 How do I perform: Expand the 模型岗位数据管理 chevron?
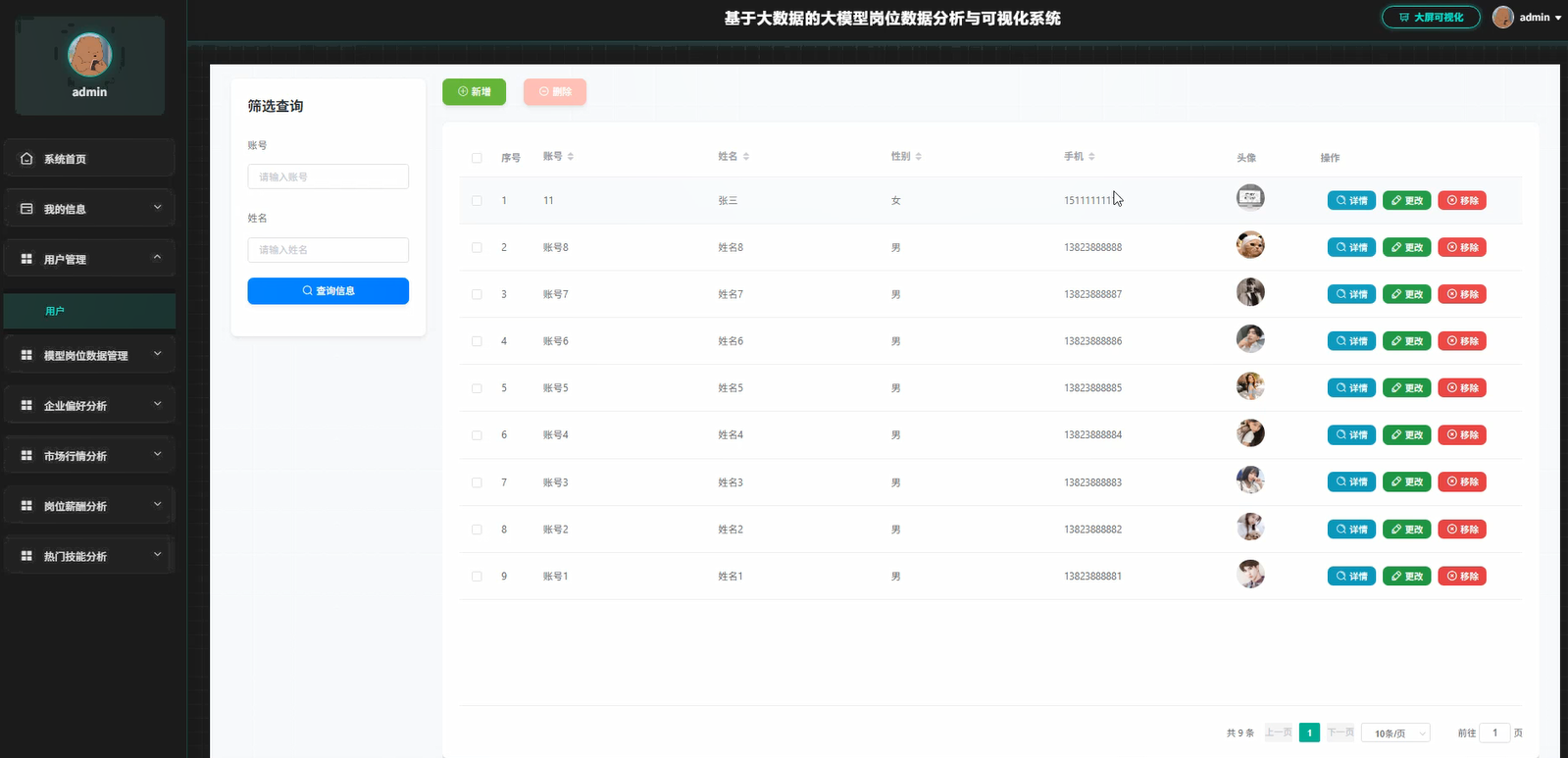click(x=157, y=353)
